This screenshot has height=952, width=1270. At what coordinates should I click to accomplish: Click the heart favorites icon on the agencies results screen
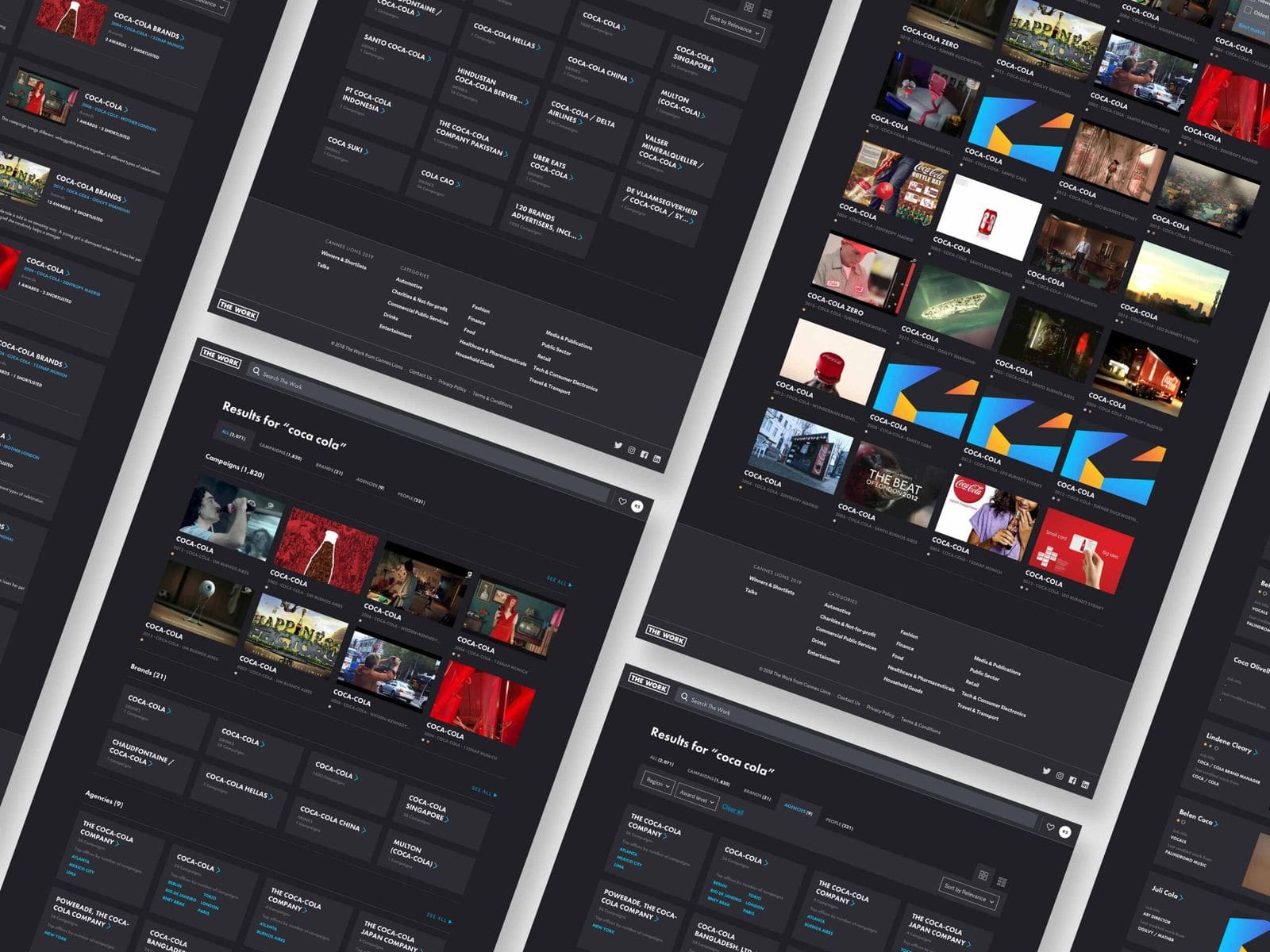coord(1050,827)
